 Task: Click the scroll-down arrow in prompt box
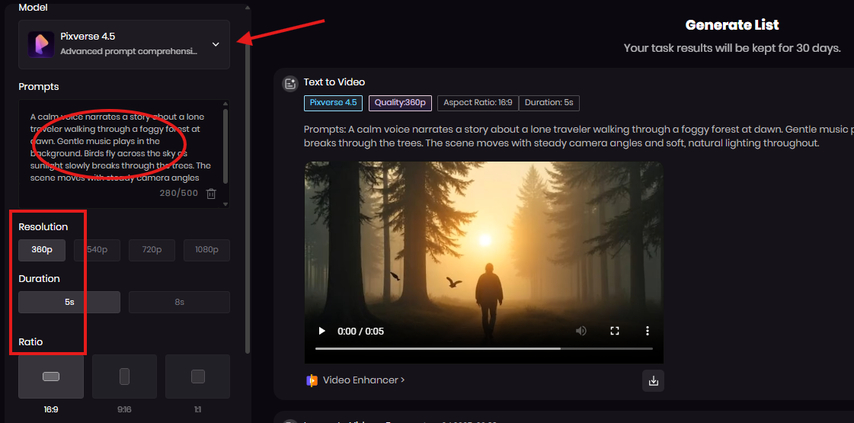tap(226, 204)
